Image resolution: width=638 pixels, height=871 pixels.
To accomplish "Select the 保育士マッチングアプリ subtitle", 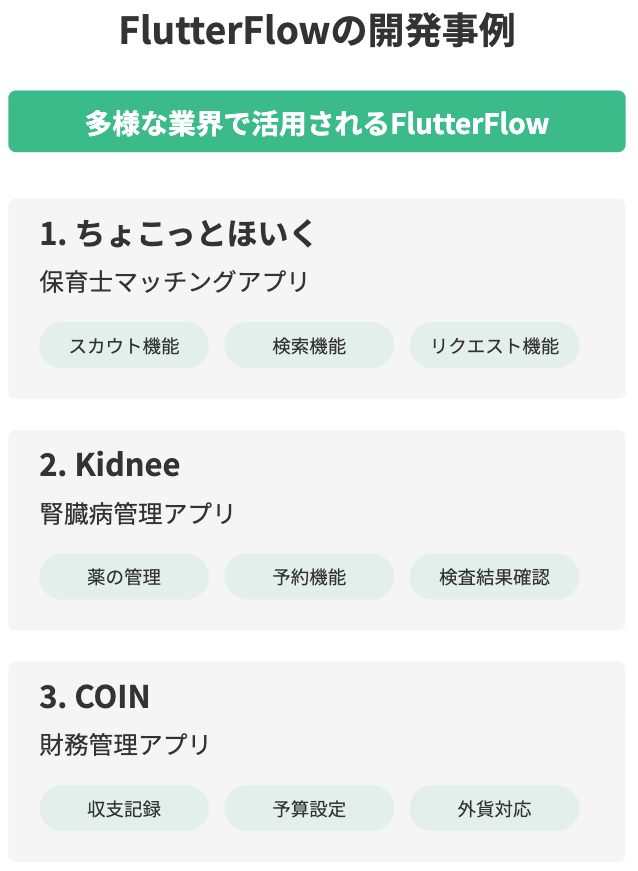I will 174,281.
